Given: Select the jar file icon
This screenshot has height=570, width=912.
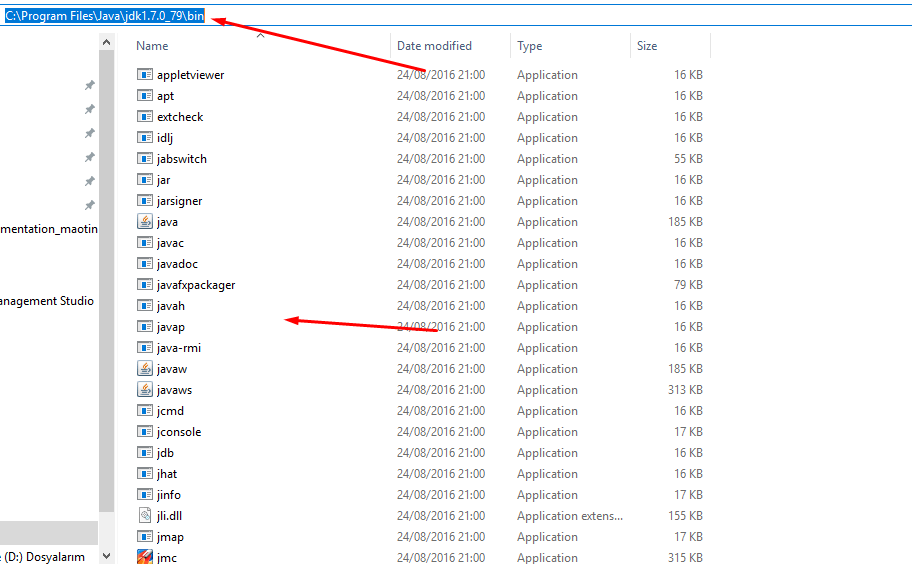Looking at the screenshot, I should click(x=145, y=179).
